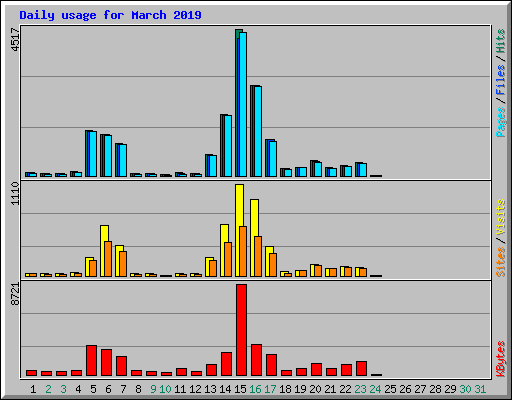Click the '1110' axis maximum label

[x=15, y=193]
